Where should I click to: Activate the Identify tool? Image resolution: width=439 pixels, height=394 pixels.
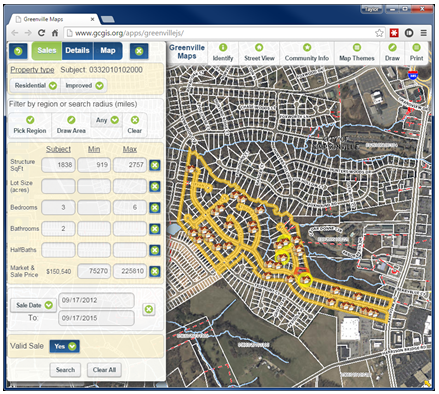point(223,53)
